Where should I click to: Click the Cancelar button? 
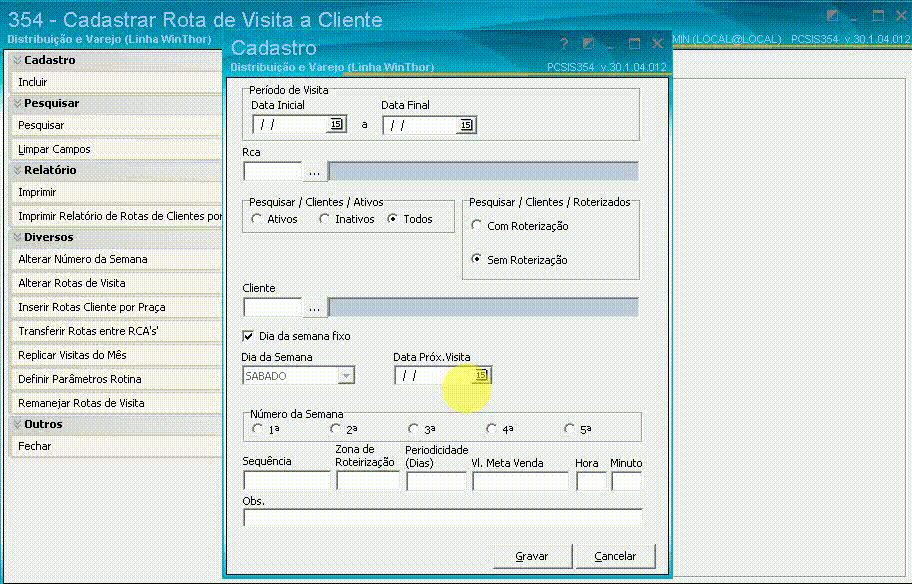point(615,556)
